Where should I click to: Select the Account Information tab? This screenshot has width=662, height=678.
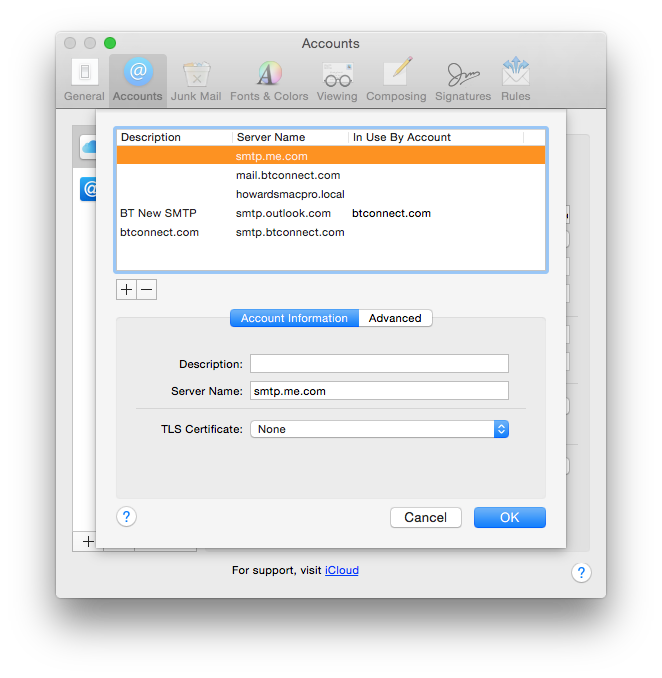(294, 318)
